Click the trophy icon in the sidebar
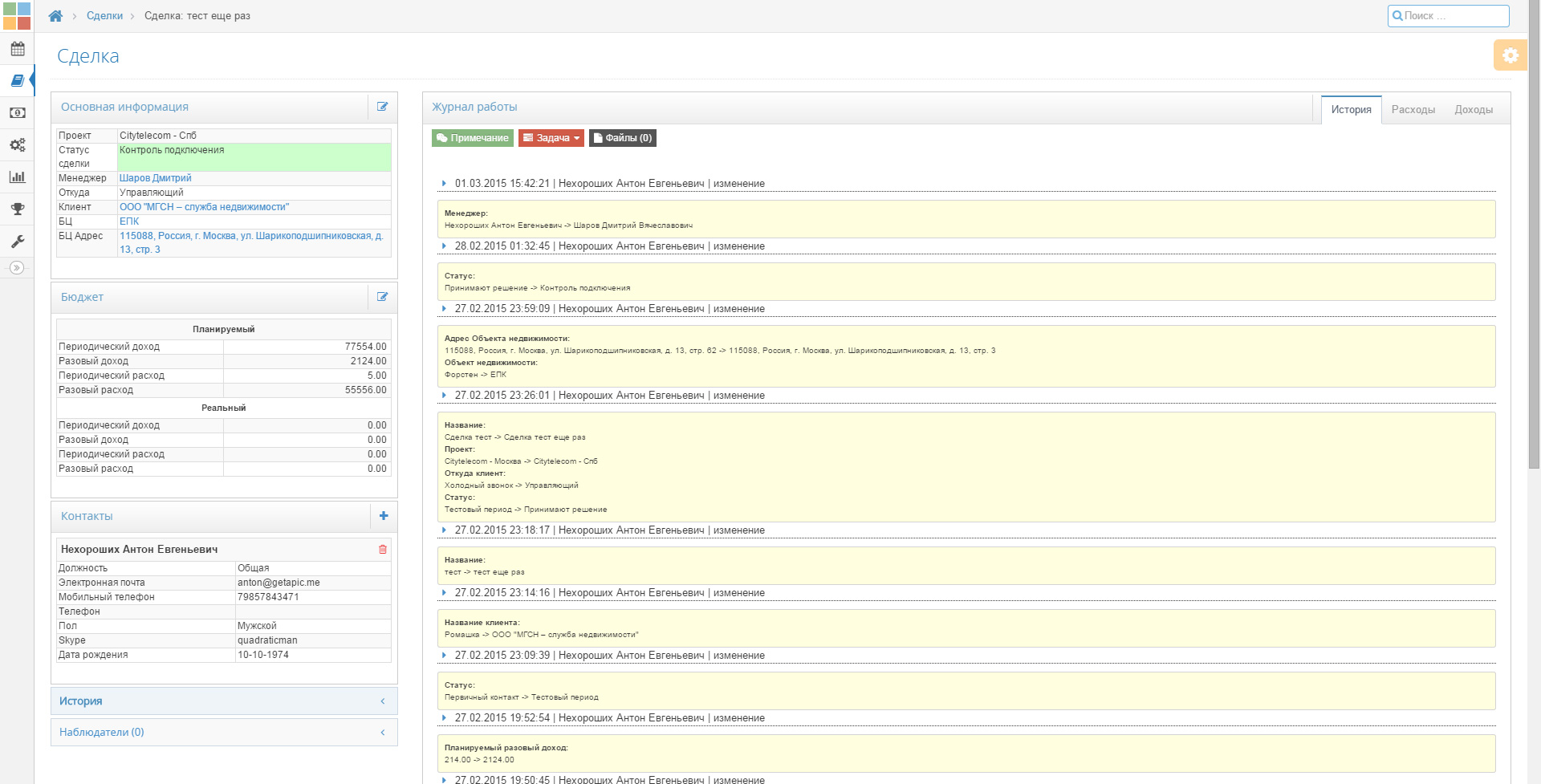Image resolution: width=1541 pixels, height=784 pixels. 17,209
